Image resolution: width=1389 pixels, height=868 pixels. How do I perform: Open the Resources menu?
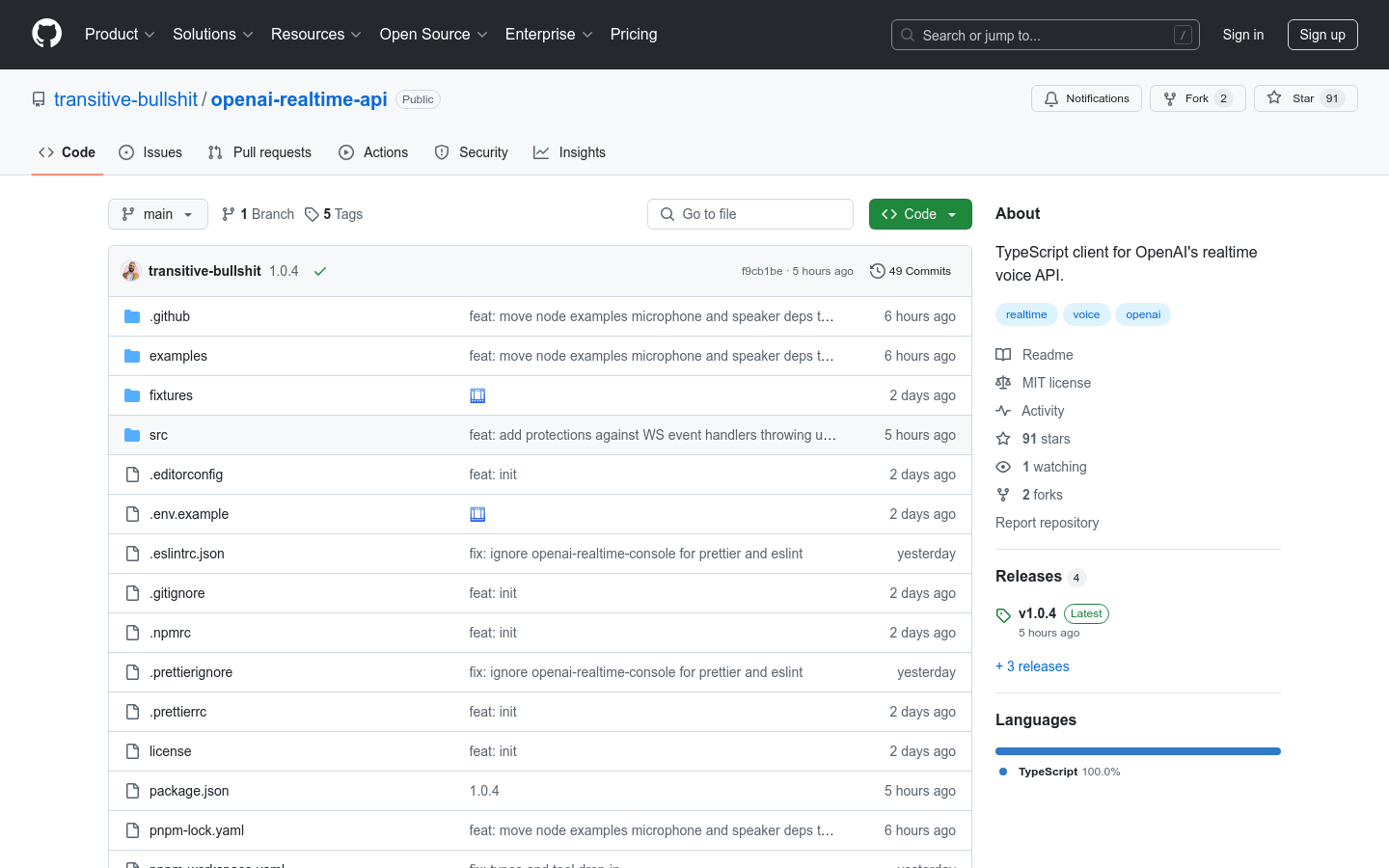316,34
